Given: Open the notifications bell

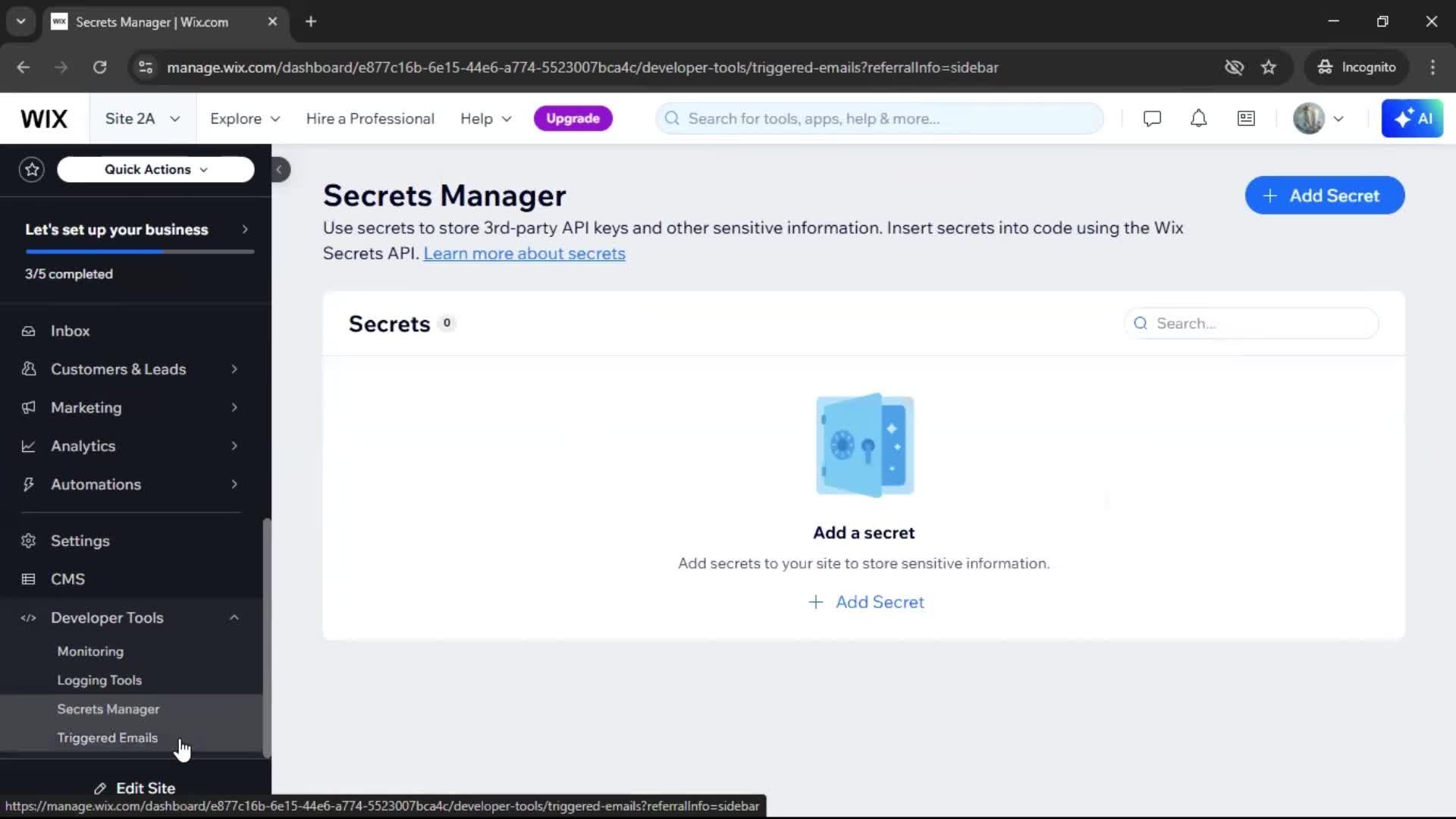Looking at the screenshot, I should pos(1198,118).
